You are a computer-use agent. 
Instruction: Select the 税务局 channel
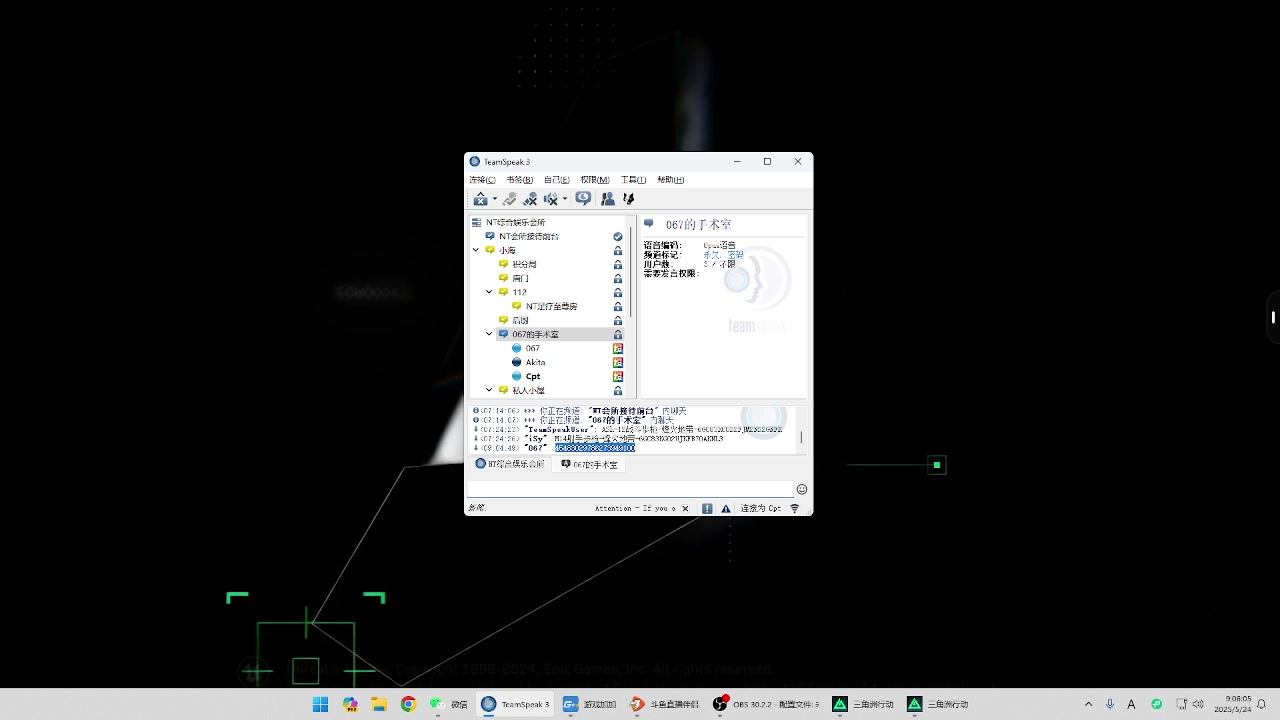tap(524, 264)
